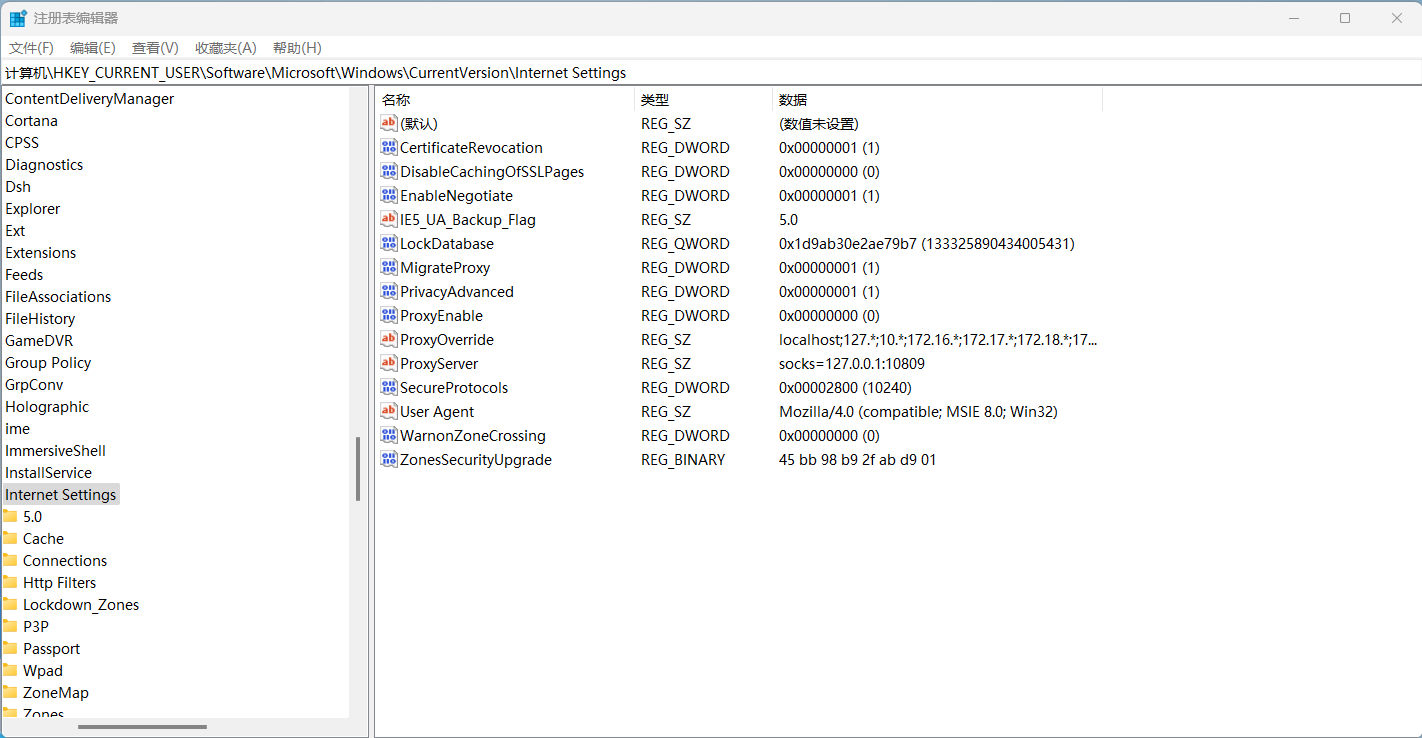Click the SecureProtocols value icon
This screenshot has height=738, width=1422.
pyautogui.click(x=389, y=387)
